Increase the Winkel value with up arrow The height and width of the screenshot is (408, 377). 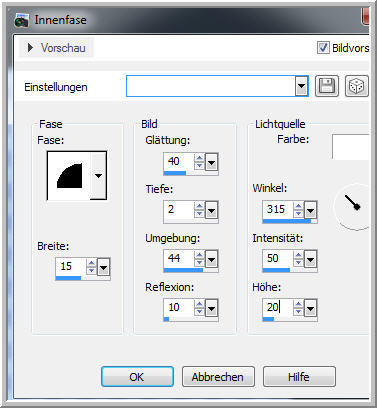tap(298, 207)
